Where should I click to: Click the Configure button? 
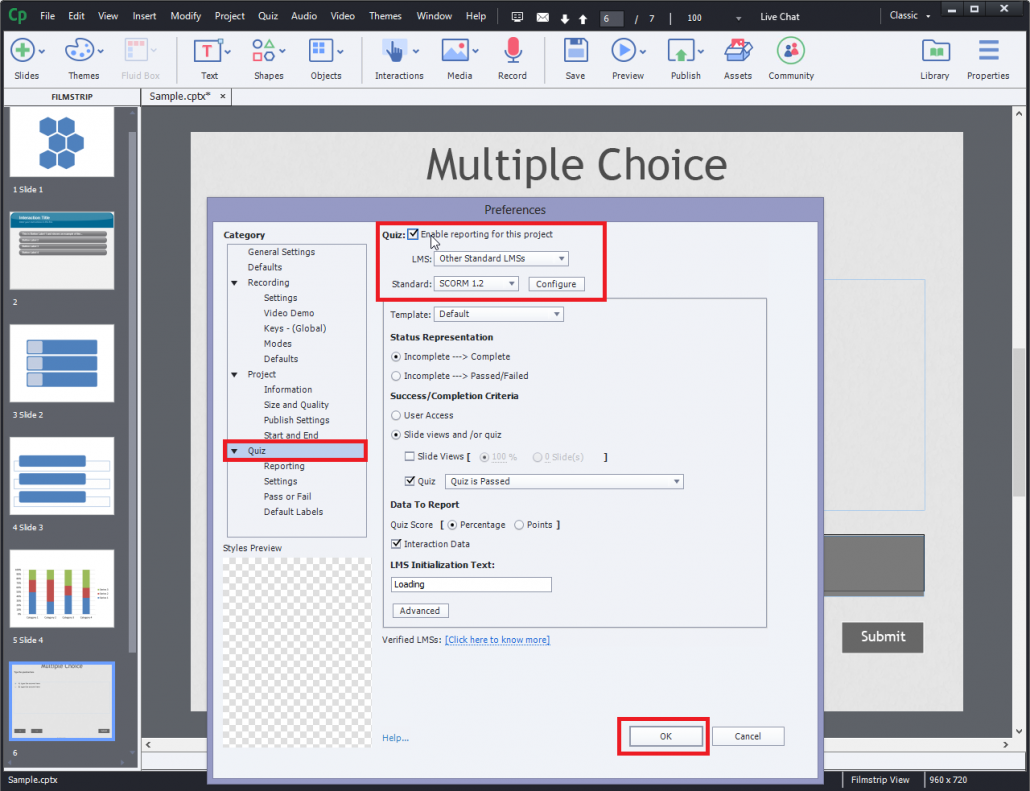(556, 283)
